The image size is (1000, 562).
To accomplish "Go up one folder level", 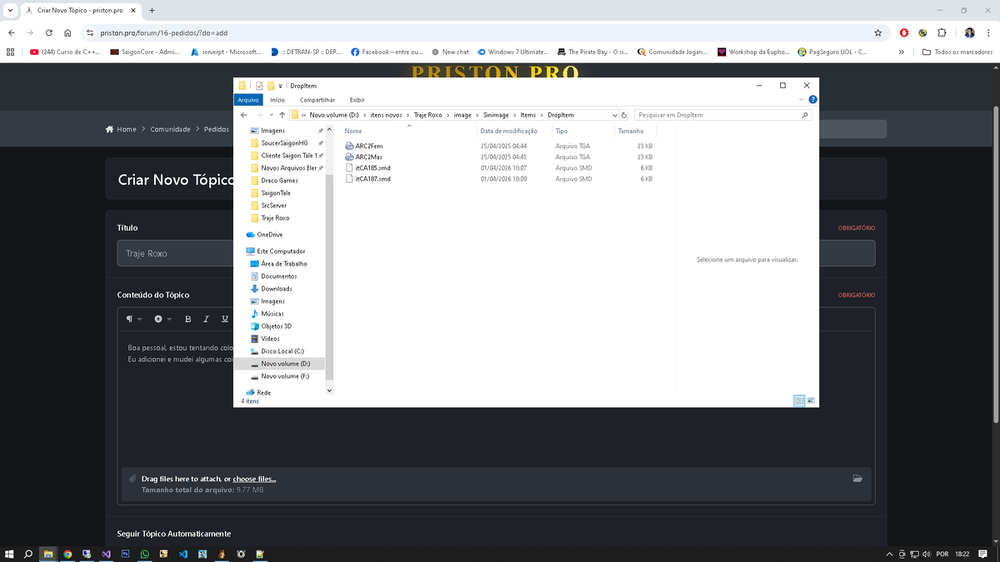I will 282,115.
